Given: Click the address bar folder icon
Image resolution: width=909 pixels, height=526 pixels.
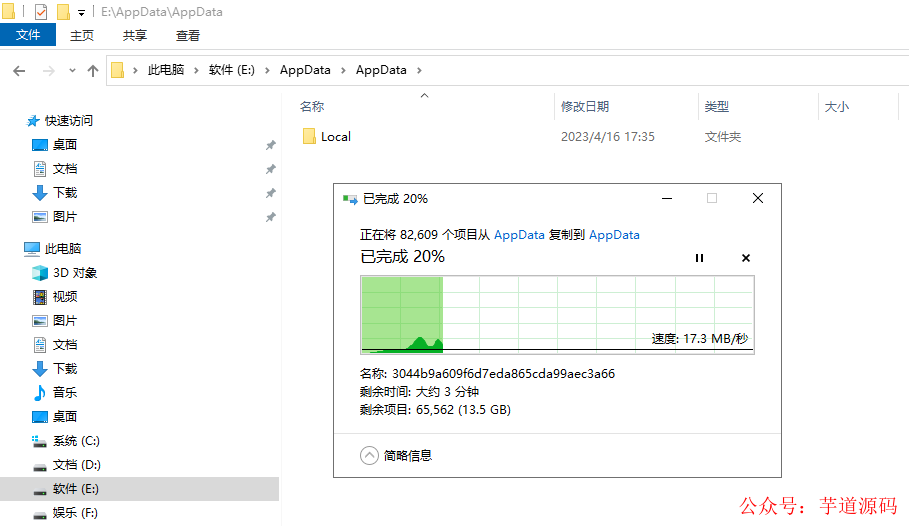Looking at the screenshot, I should (117, 70).
